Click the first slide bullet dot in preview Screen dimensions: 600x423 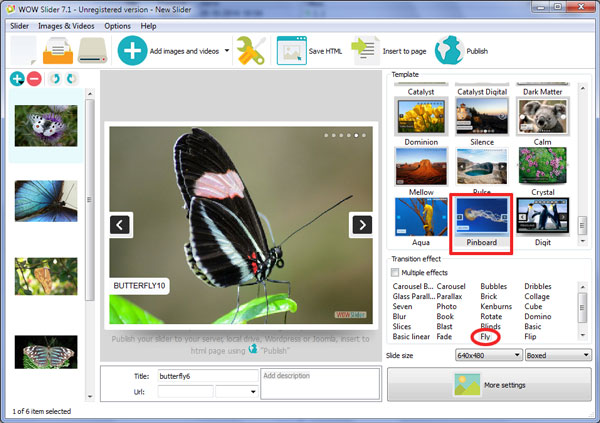pyautogui.click(x=326, y=135)
